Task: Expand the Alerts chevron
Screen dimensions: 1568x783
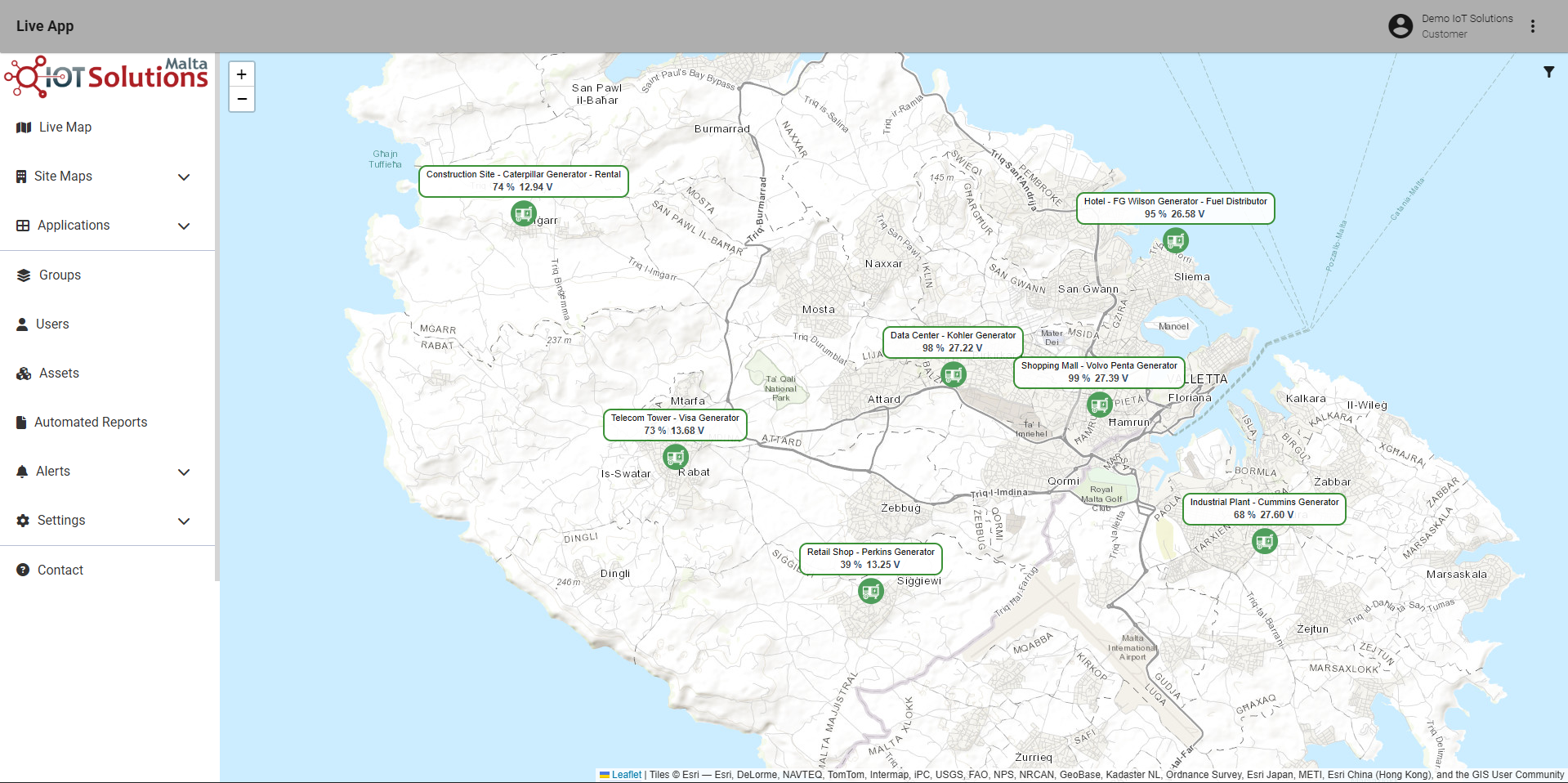Action: pos(184,472)
